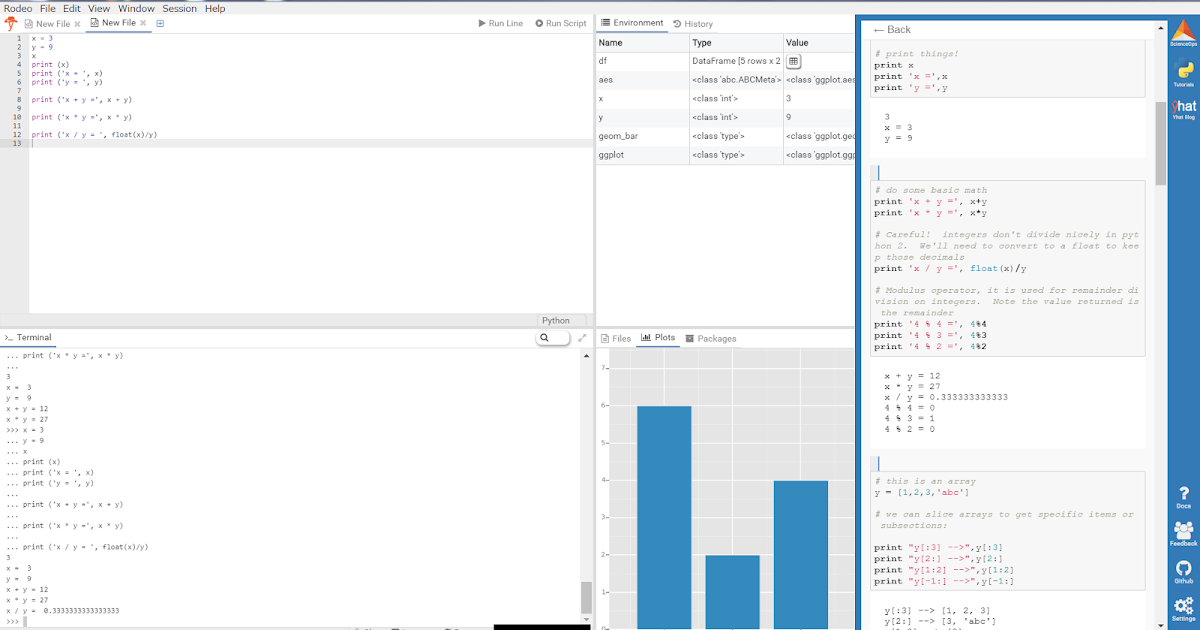Switch to the History tab

(693, 23)
